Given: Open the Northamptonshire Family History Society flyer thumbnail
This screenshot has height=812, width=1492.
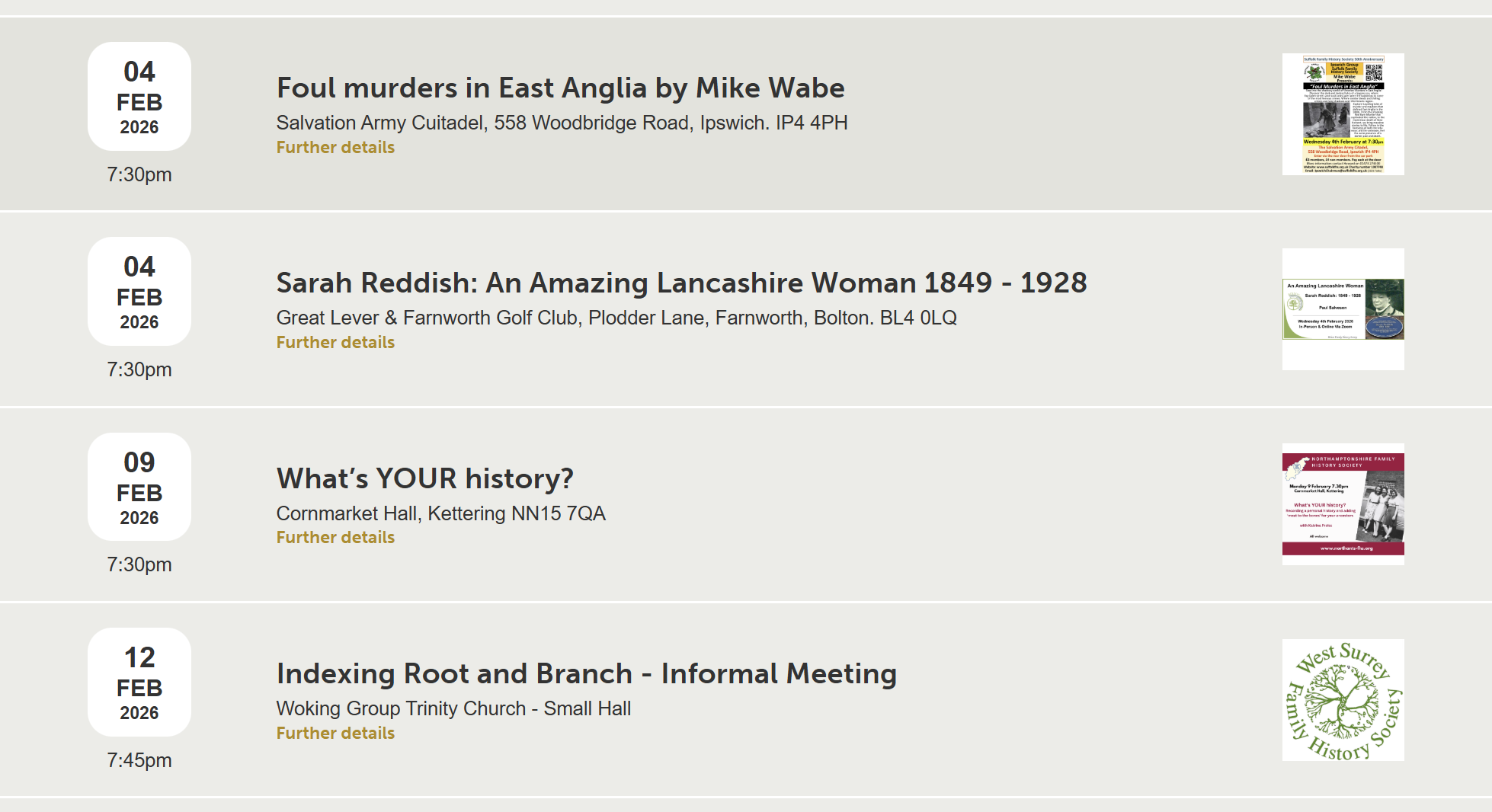Looking at the screenshot, I should 1343,504.
